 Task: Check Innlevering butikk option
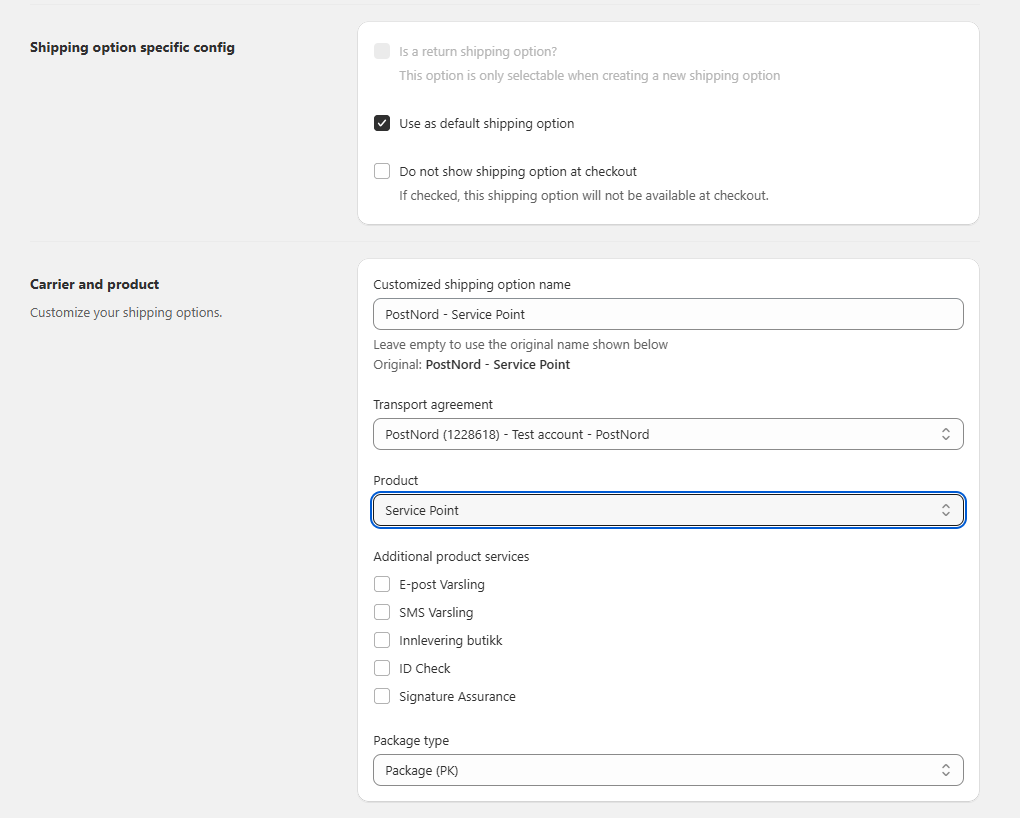[382, 640]
